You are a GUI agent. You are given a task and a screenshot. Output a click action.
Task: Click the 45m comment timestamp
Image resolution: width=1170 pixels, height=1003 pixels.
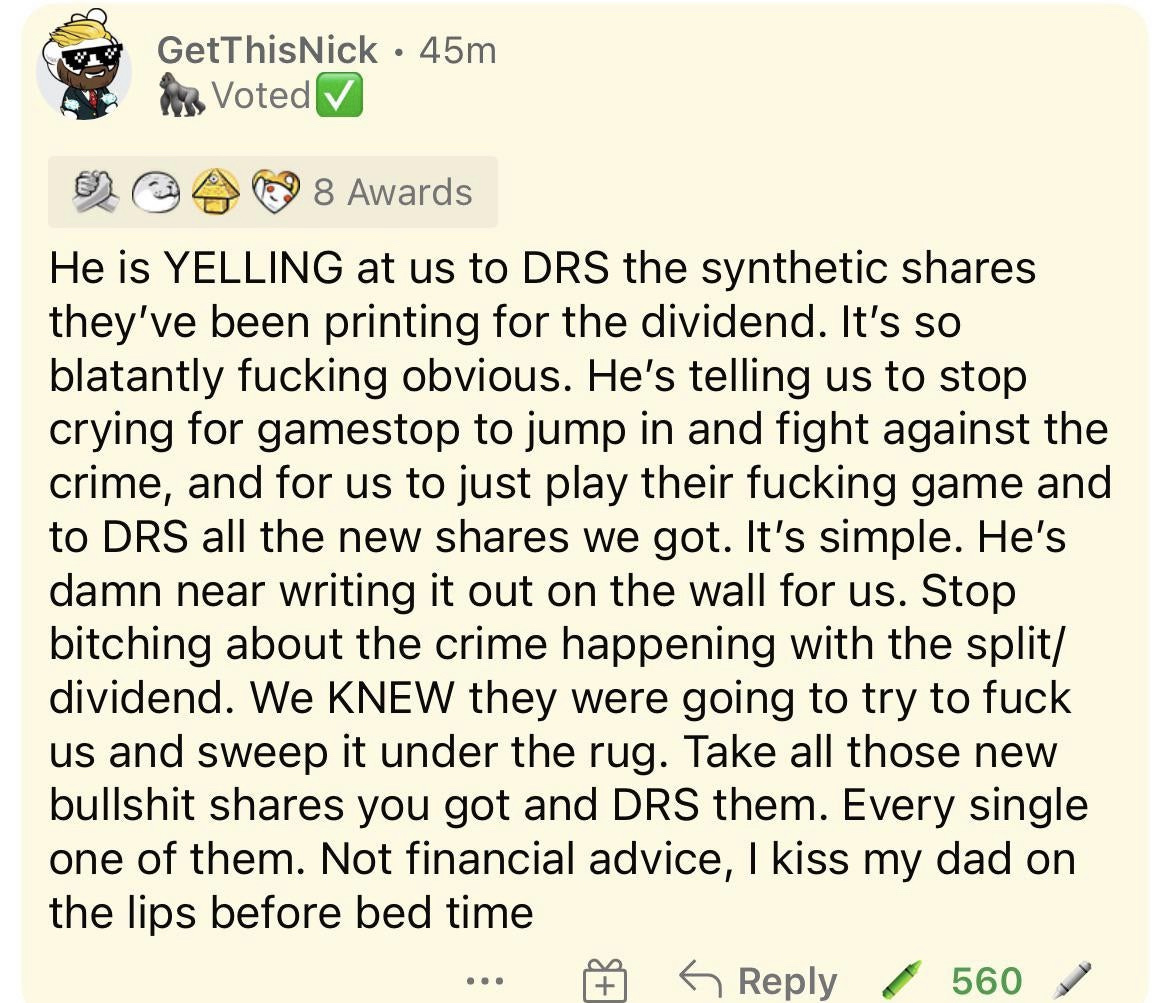tap(458, 51)
